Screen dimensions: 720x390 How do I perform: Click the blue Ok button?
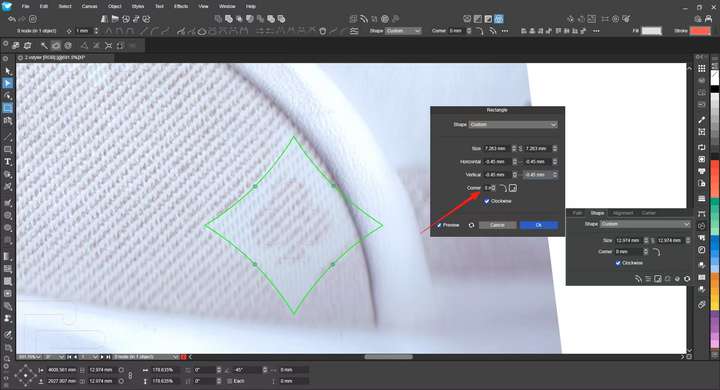[539, 225]
